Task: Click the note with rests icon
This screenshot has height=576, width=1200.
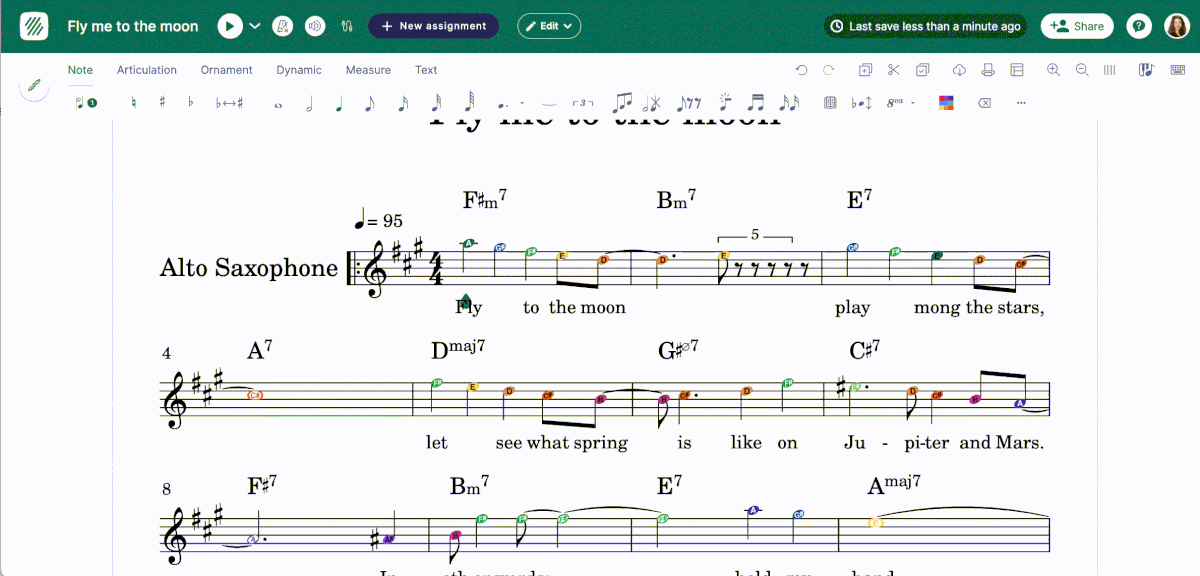Action: pyautogui.click(x=689, y=102)
